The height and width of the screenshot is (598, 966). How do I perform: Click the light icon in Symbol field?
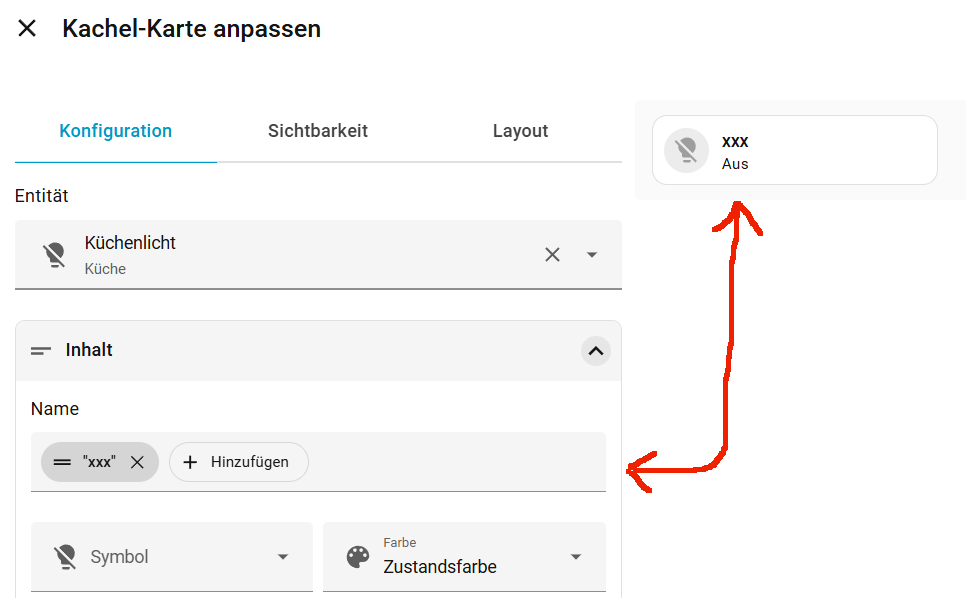(x=65, y=557)
